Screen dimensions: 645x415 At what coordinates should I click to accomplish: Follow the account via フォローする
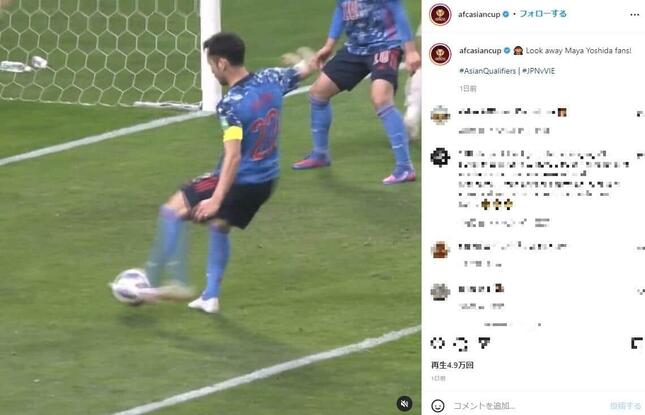click(x=543, y=14)
